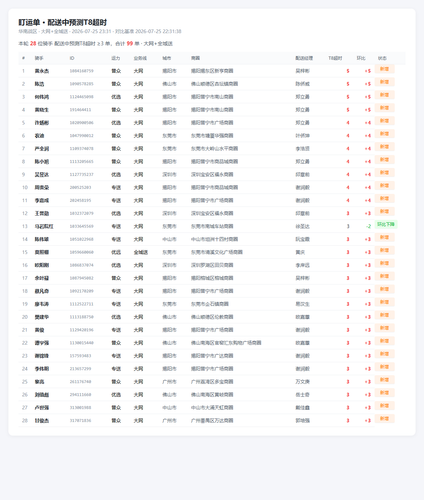Click the 新增 badge in row 1

(385, 69)
